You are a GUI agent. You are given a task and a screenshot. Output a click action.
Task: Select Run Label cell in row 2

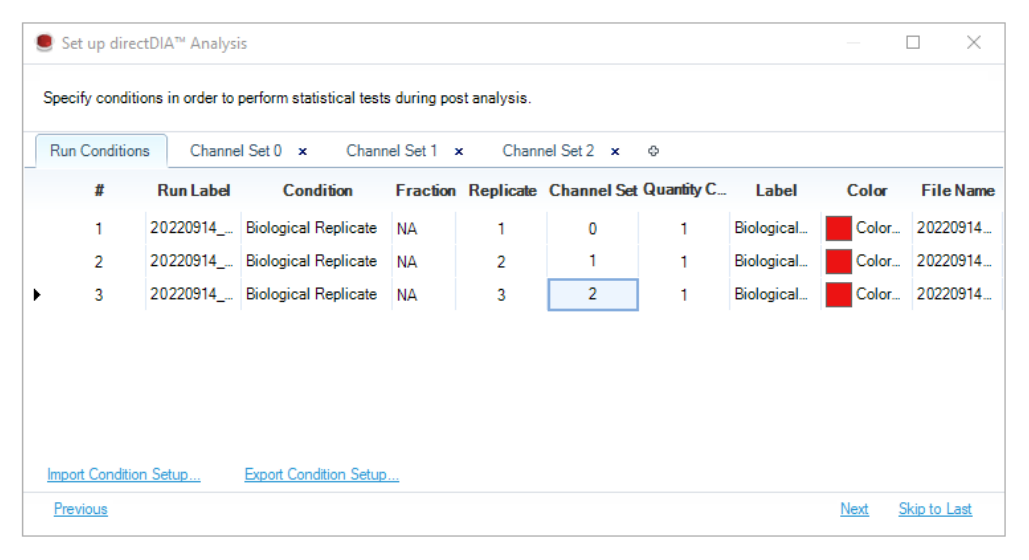coord(193,261)
